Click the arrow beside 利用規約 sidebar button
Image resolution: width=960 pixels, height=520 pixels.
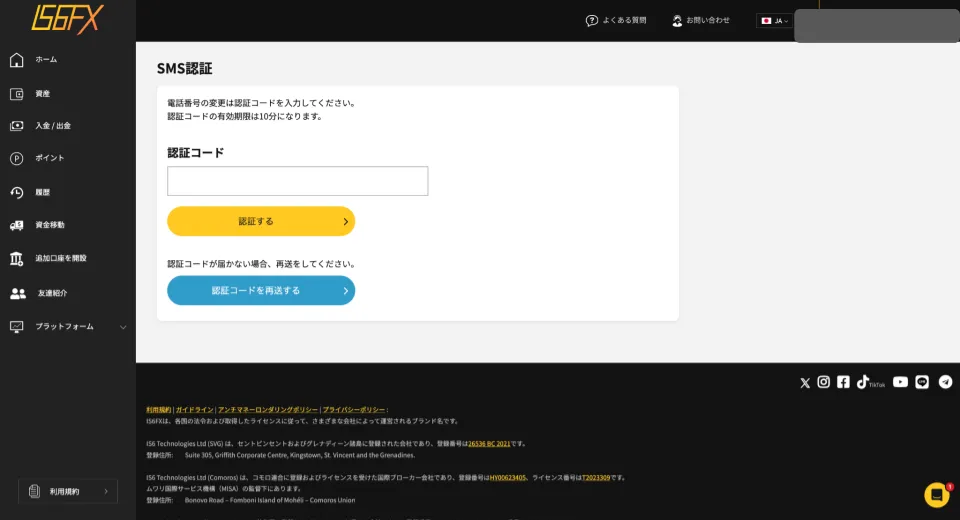(106, 491)
